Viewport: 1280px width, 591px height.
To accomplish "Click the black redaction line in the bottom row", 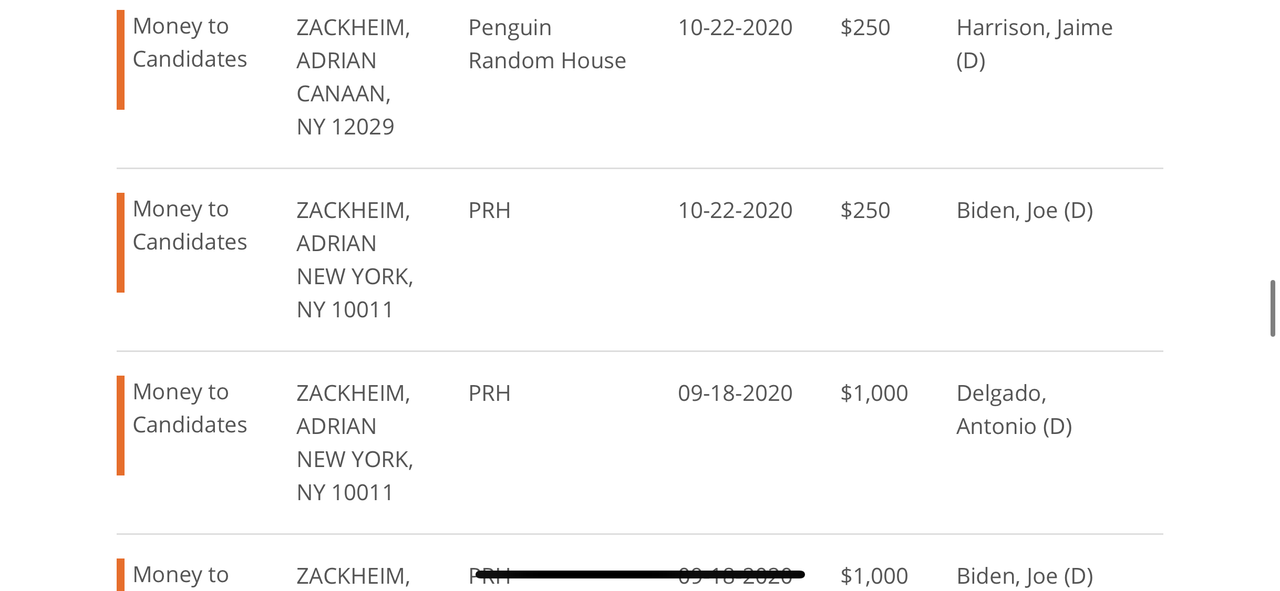I will click(x=640, y=574).
